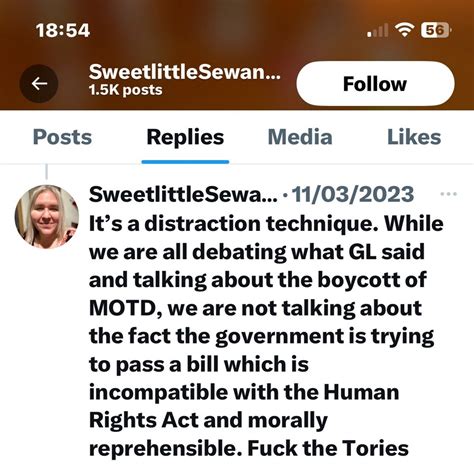Tap the cellular signal bars icon

[x=377, y=31]
